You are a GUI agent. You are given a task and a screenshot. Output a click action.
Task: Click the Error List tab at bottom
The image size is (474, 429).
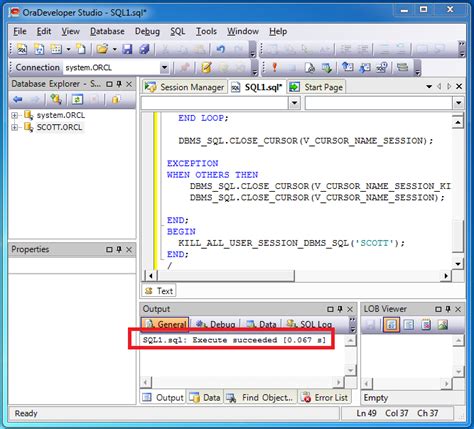coord(325,398)
